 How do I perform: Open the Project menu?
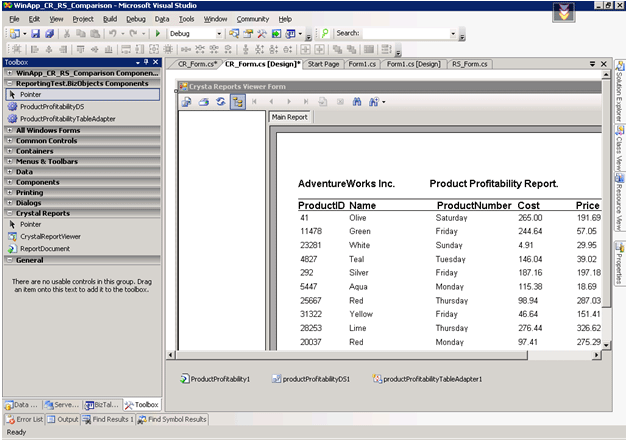83,19
